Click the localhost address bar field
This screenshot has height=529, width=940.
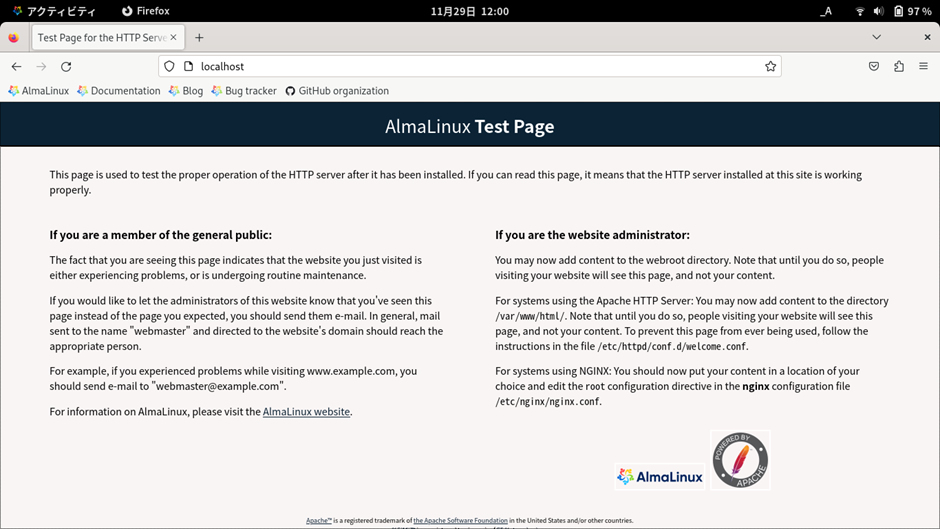click(470, 67)
